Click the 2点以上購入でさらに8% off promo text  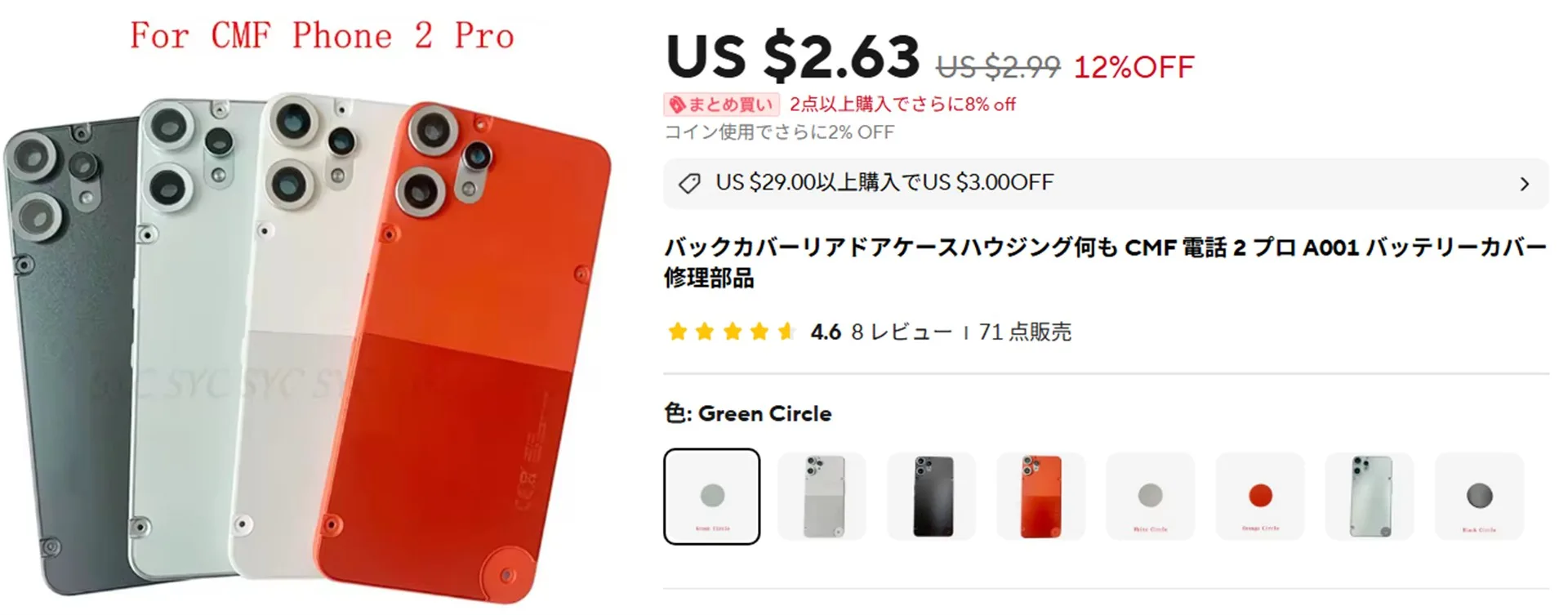pyautogui.click(x=902, y=105)
